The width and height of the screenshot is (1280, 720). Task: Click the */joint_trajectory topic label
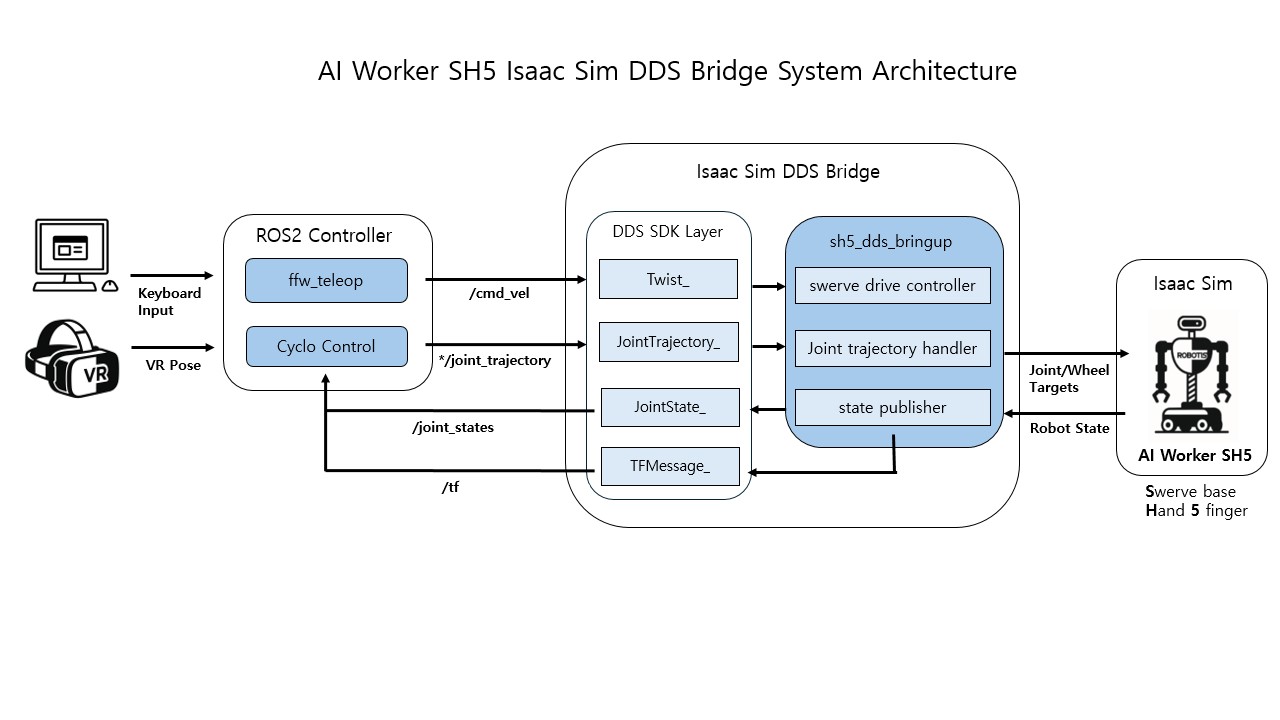coord(495,360)
